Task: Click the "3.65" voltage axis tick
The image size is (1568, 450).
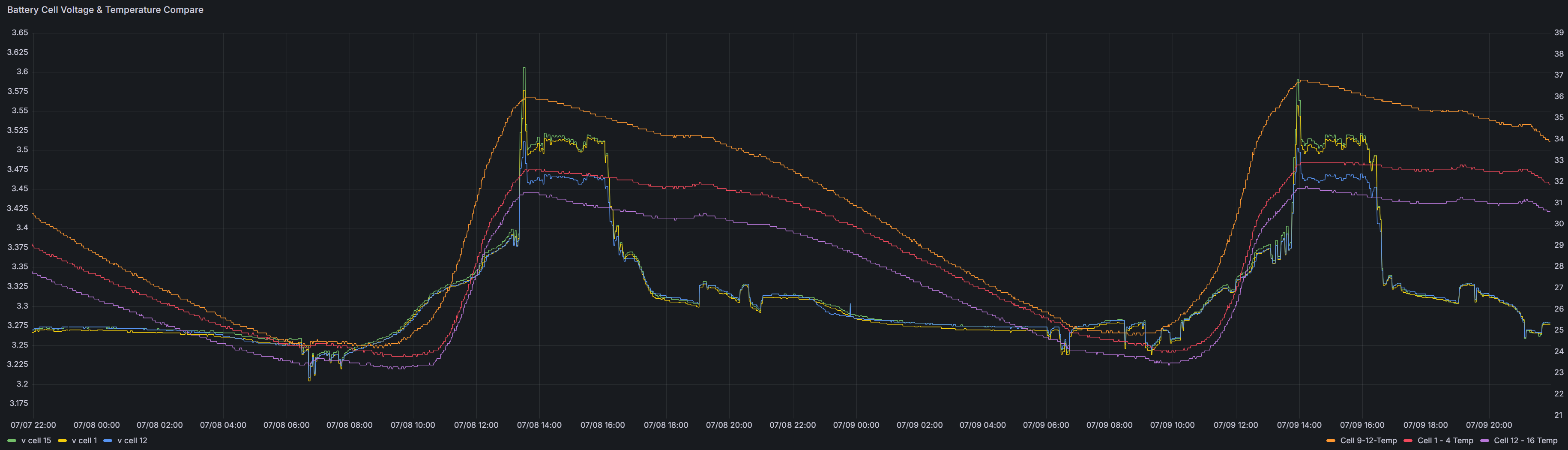Action: (19, 33)
